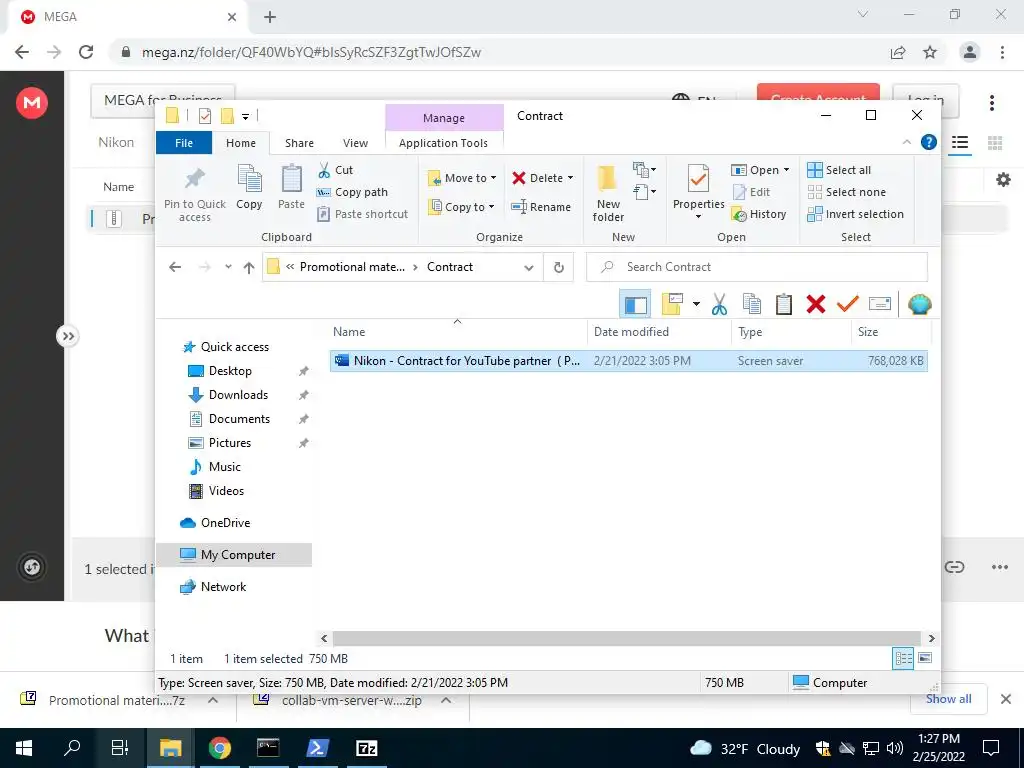Open Properties from the ribbon
Viewport: 1024px width, 768px height.
[x=698, y=189]
